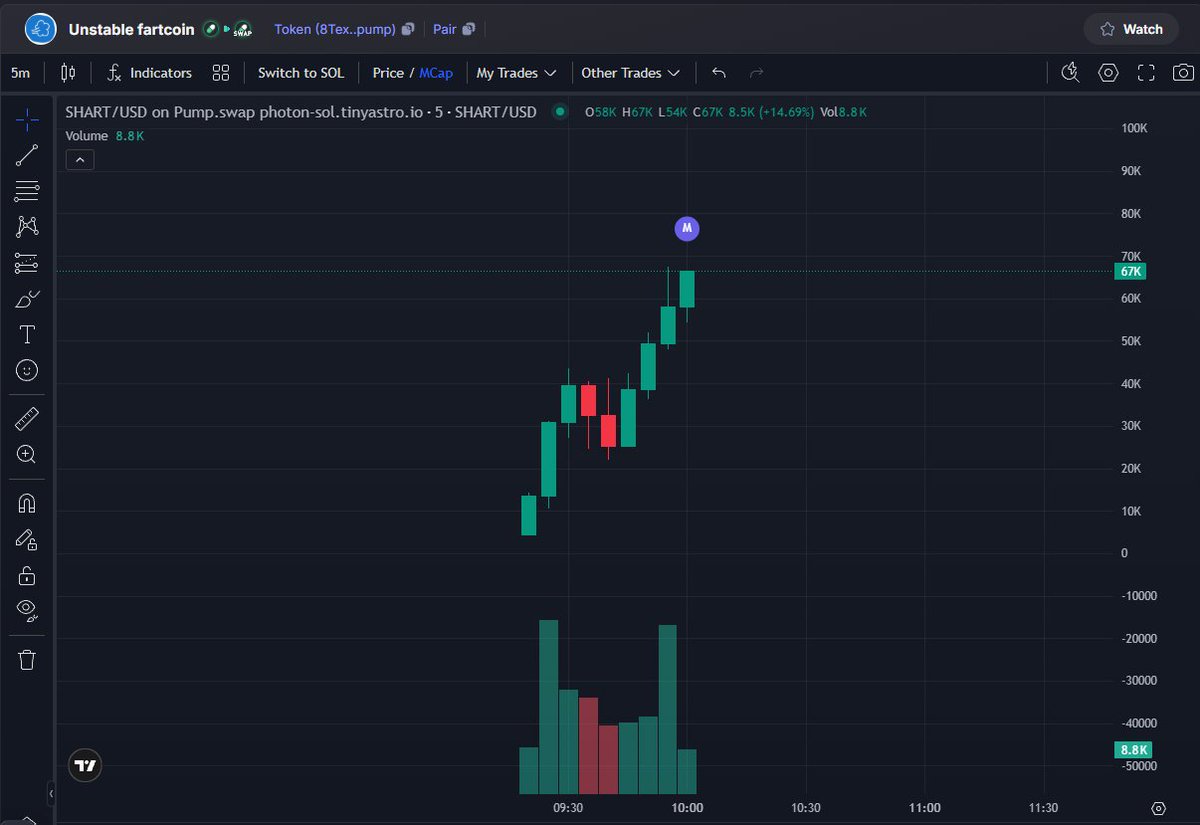Screen dimensions: 1200x825
Task: Toggle stay in drawing mode
Action: click(27, 539)
